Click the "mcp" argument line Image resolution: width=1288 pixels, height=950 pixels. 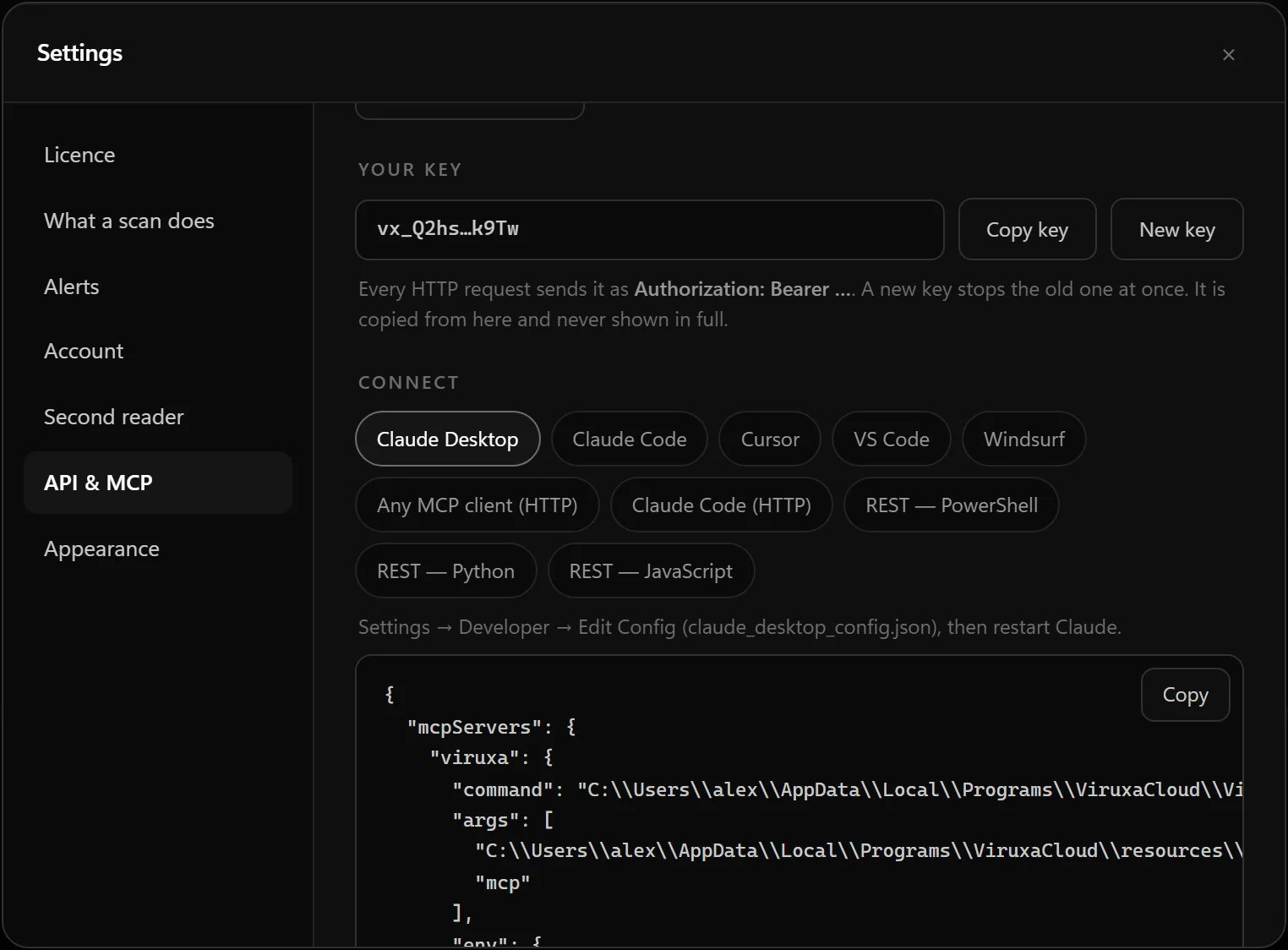[503, 882]
